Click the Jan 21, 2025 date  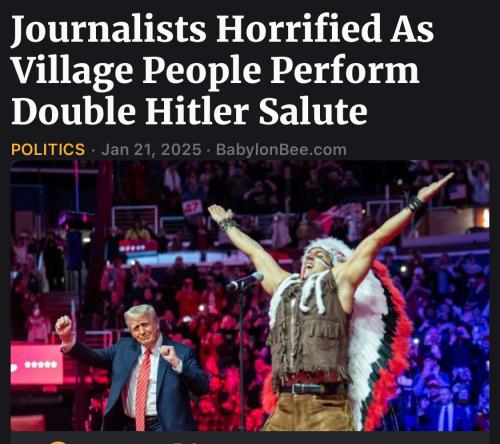click(151, 150)
